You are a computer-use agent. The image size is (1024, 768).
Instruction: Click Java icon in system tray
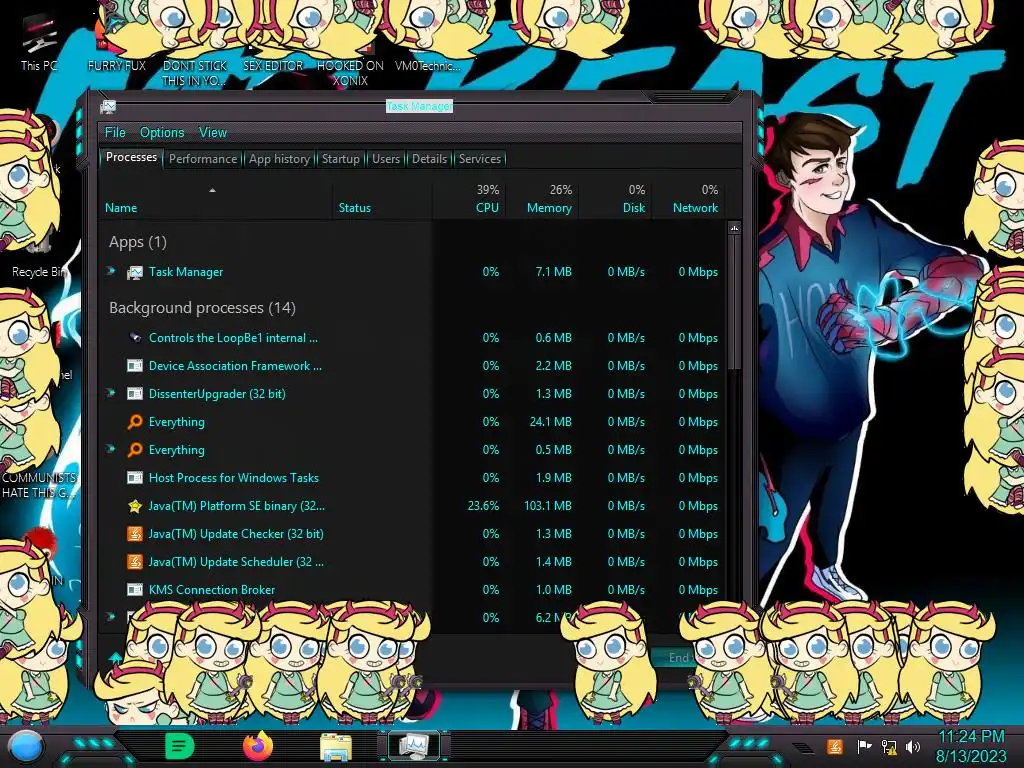[834, 746]
